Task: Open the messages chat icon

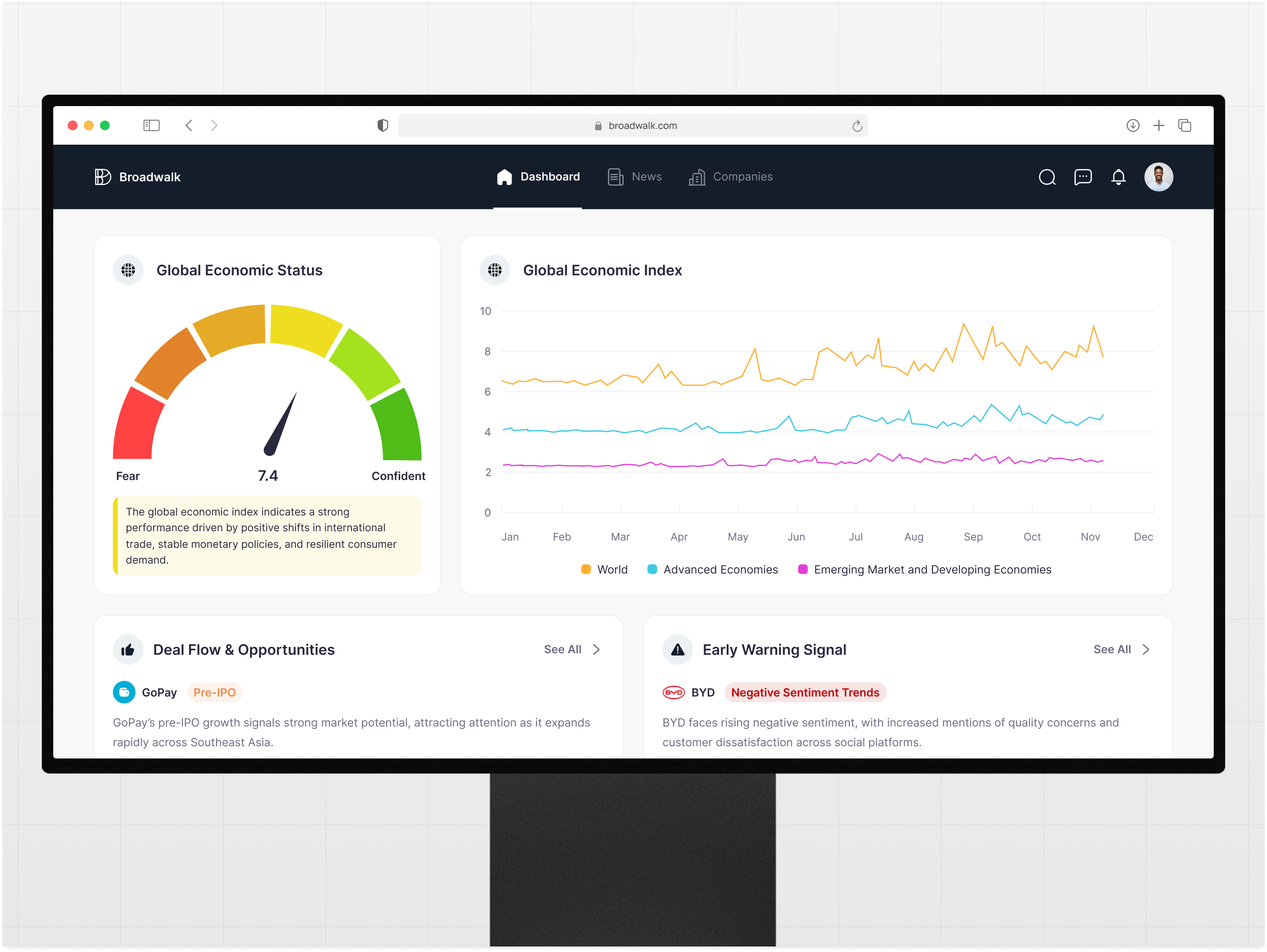Action: point(1082,177)
